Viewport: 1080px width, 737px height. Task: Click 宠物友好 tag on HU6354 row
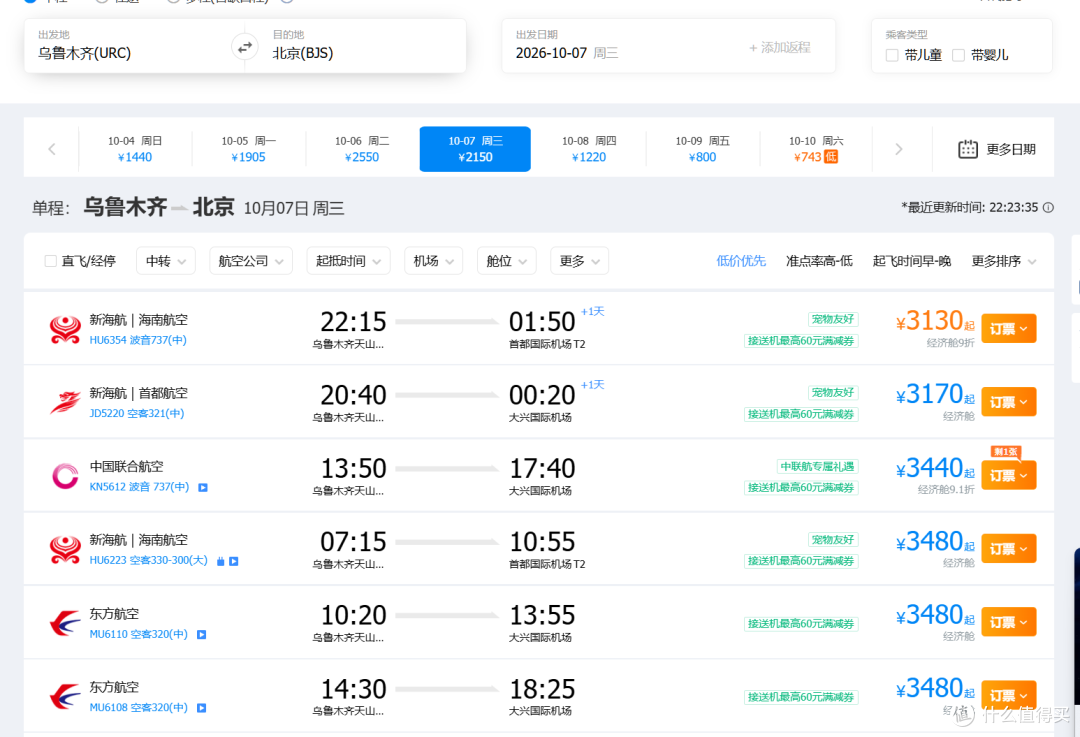coord(833,319)
